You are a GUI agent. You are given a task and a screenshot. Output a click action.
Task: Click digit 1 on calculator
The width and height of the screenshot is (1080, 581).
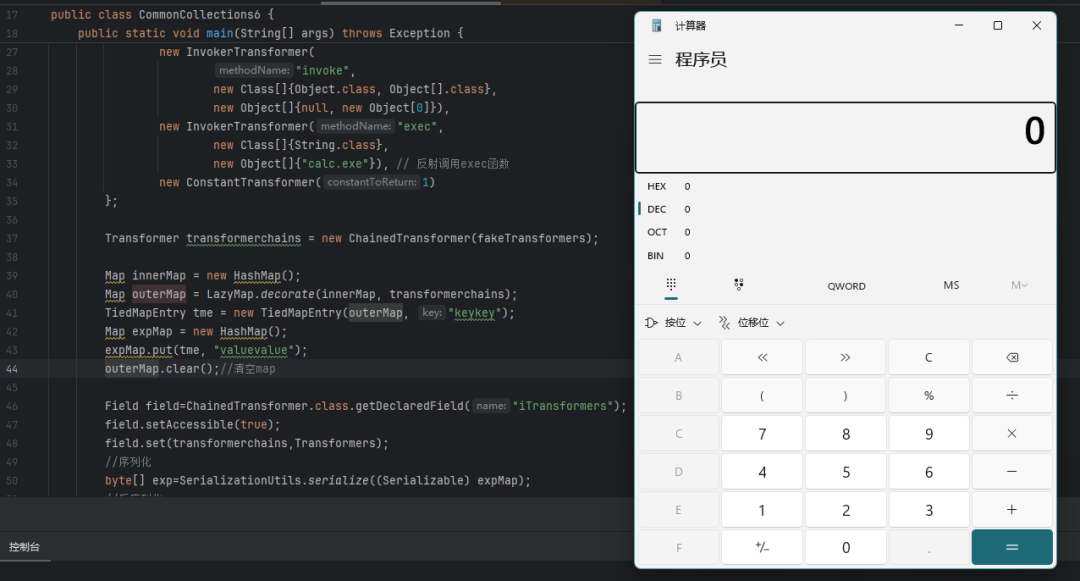(x=762, y=509)
